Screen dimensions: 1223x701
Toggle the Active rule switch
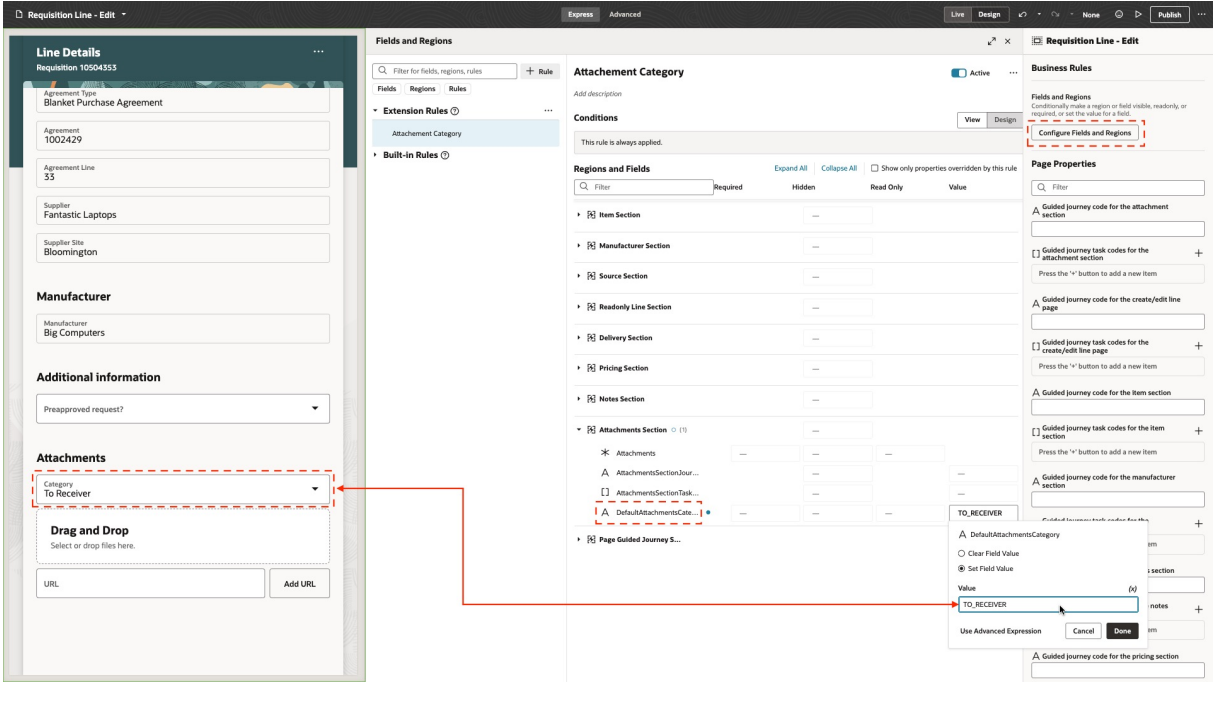958,73
